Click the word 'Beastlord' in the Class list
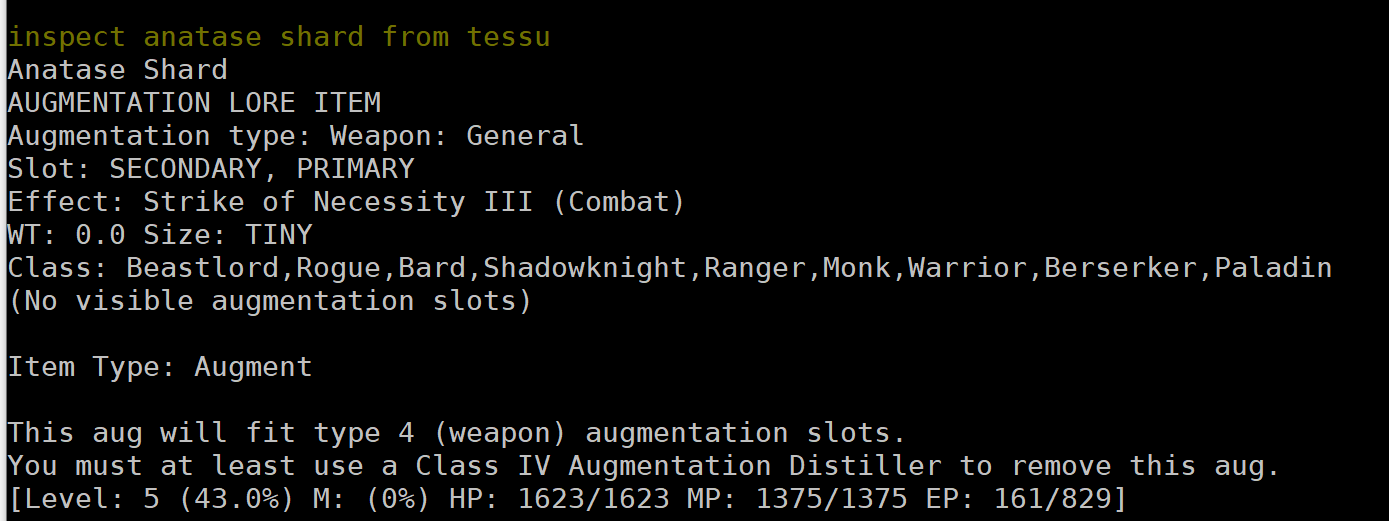 point(202,269)
